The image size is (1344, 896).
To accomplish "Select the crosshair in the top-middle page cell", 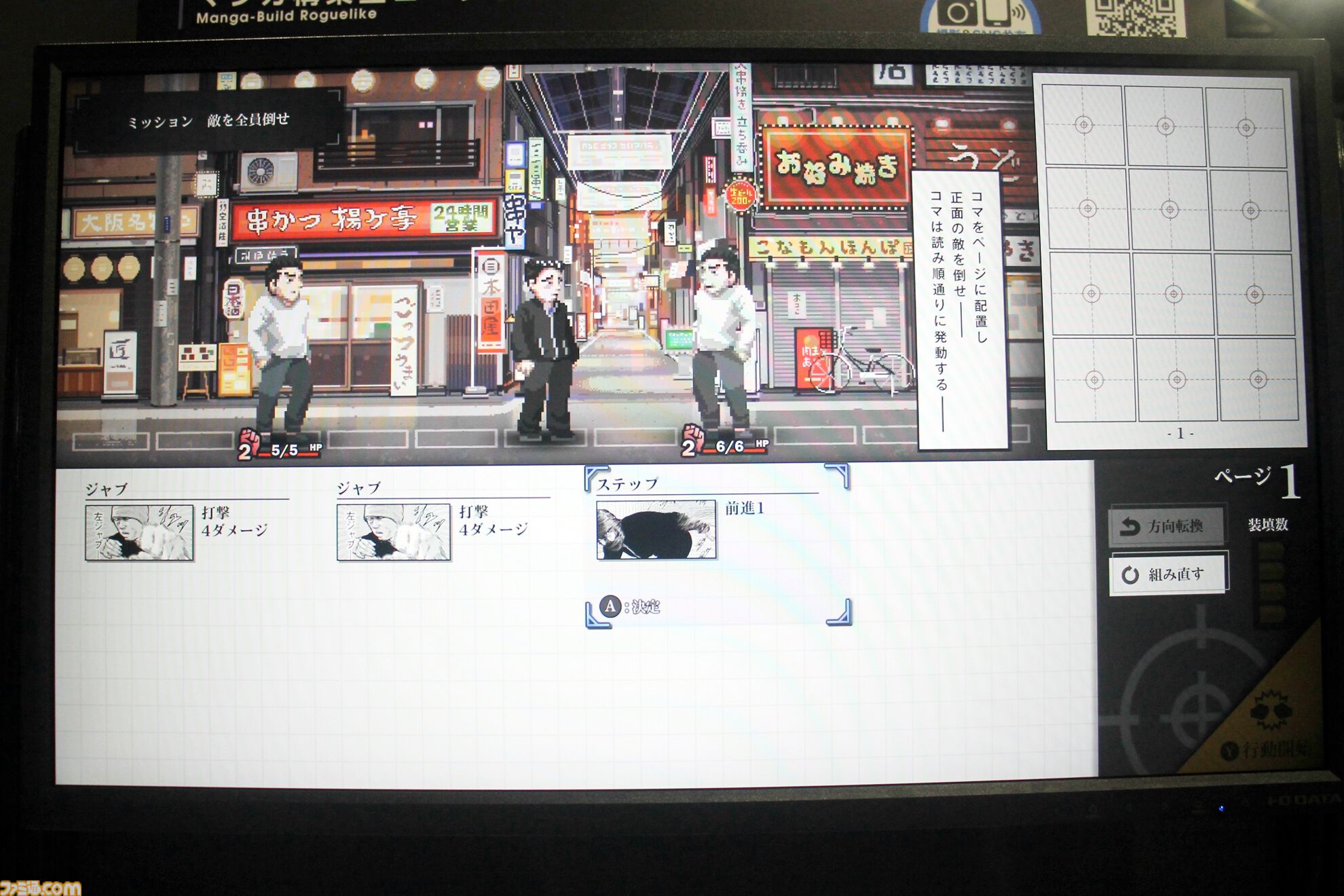I will coord(1165,126).
